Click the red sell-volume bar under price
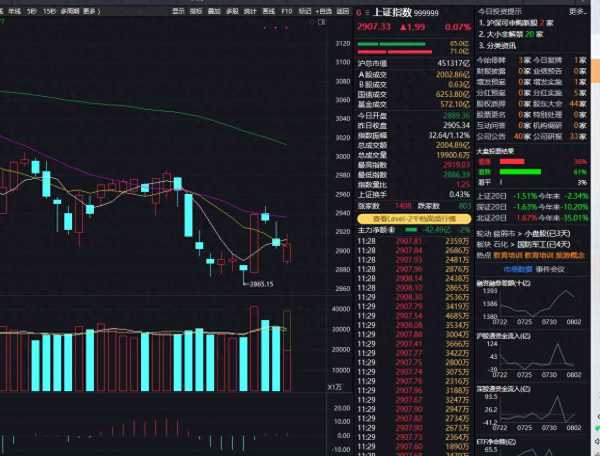The image size is (600, 456). tap(395, 52)
